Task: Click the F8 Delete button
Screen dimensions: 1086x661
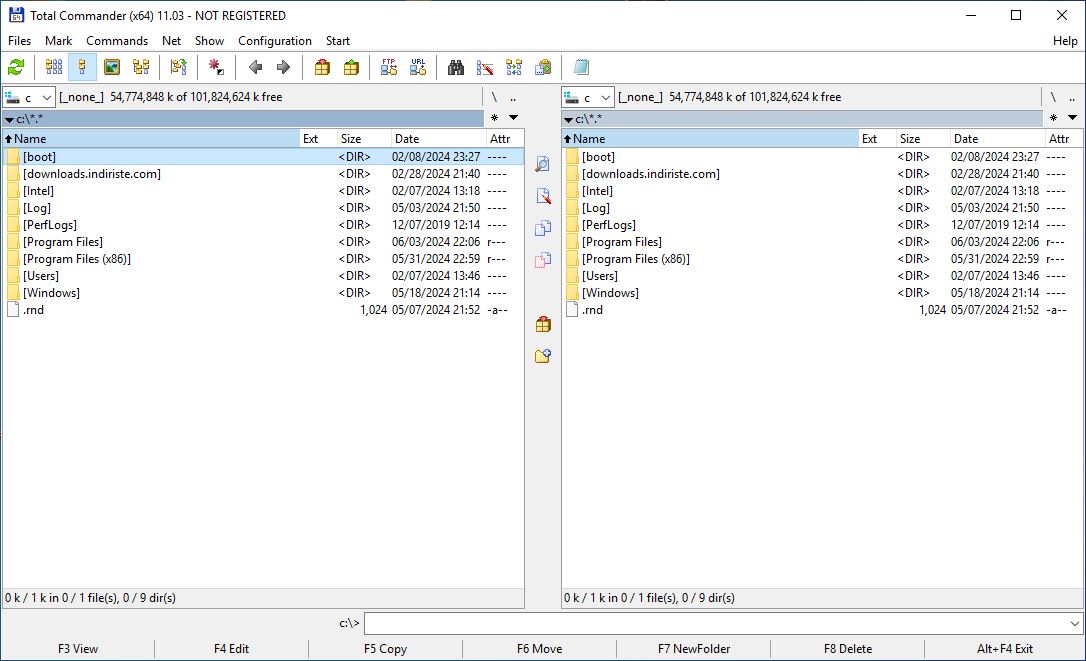Action: (x=848, y=649)
